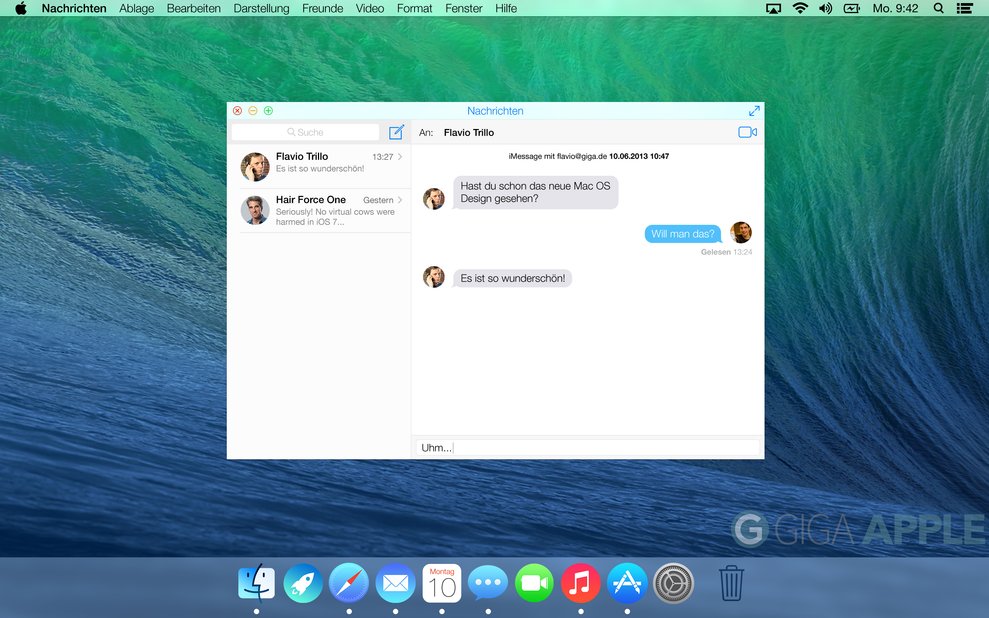
Task: Open volume control in menu bar
Action: (x=825, y=8)
